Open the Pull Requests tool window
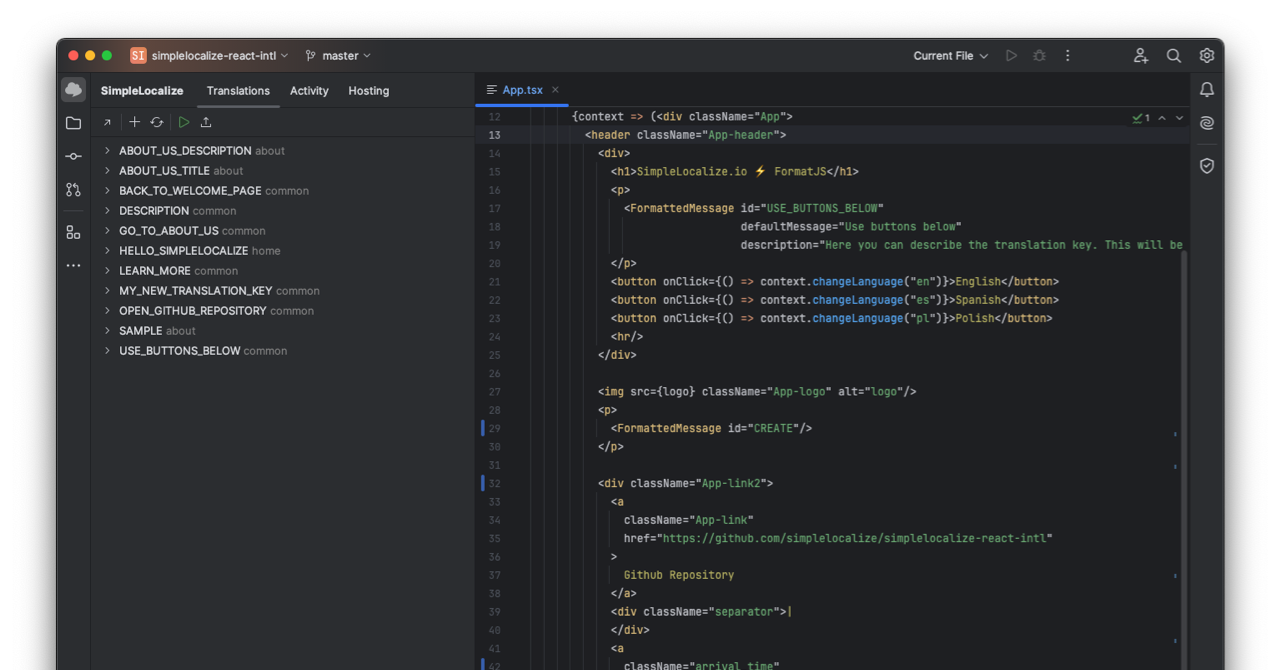The width and height of the screenshot is (1280, 670). 73,189
